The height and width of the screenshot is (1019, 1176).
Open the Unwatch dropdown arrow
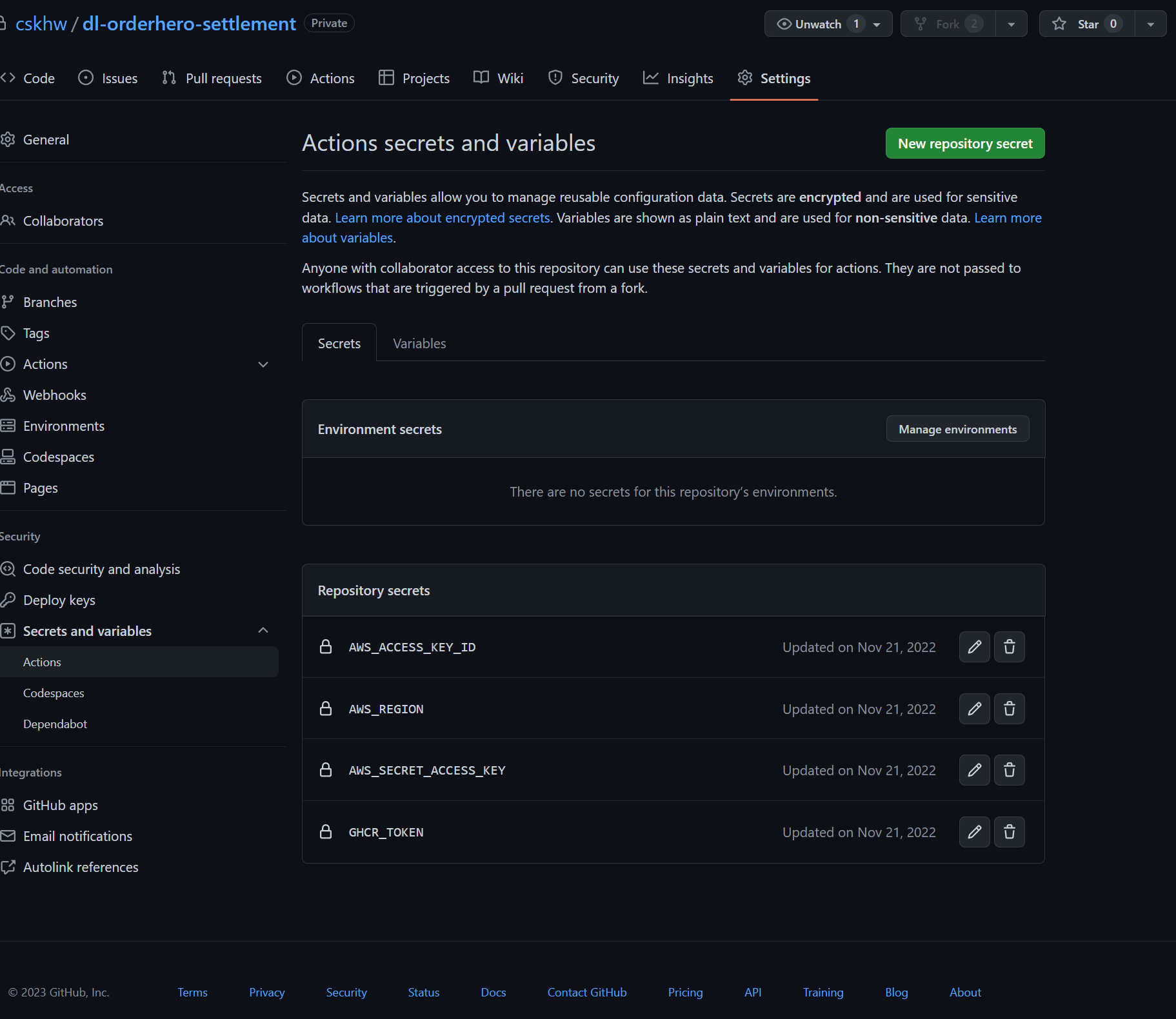coord(877,25)
